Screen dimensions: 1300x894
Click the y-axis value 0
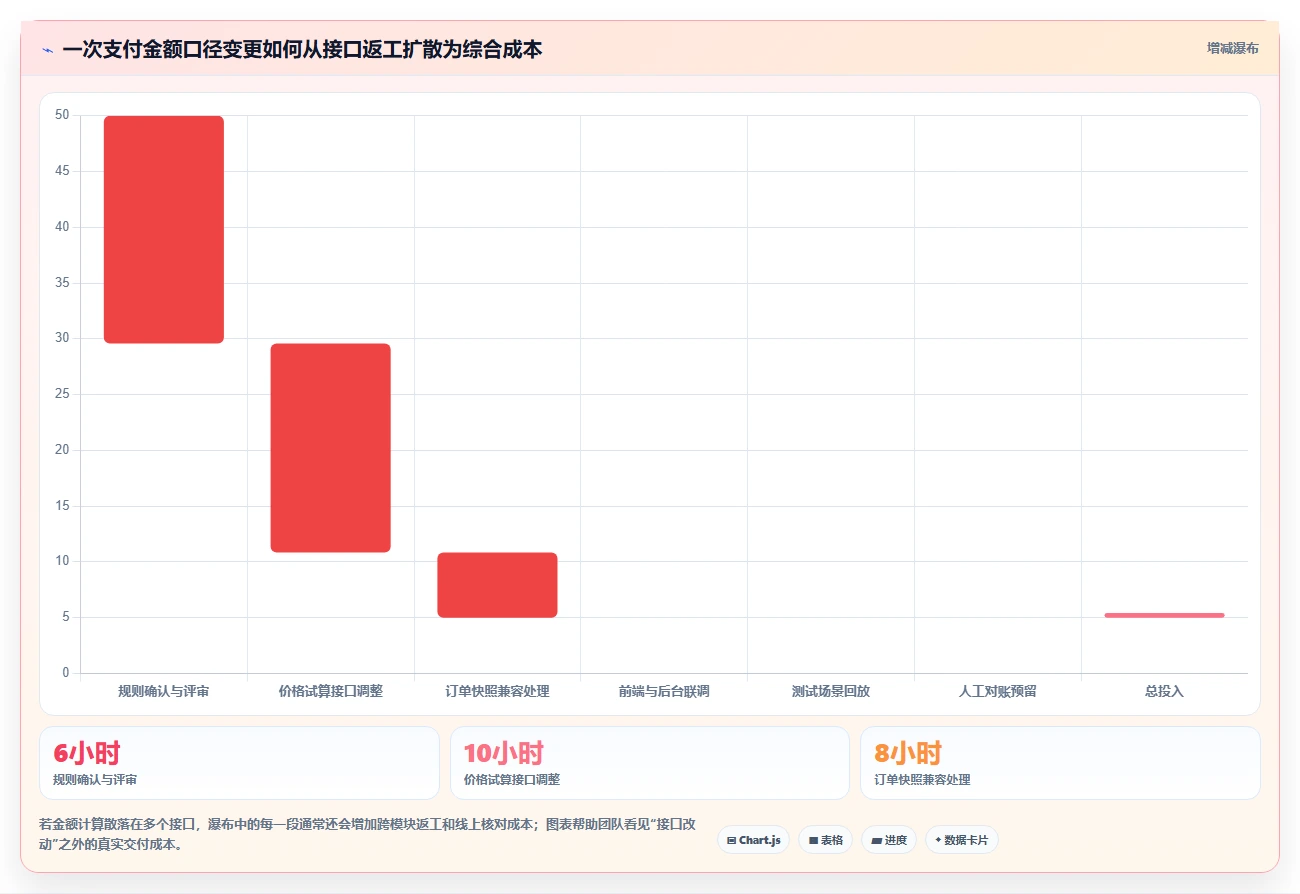pos(66,673)
